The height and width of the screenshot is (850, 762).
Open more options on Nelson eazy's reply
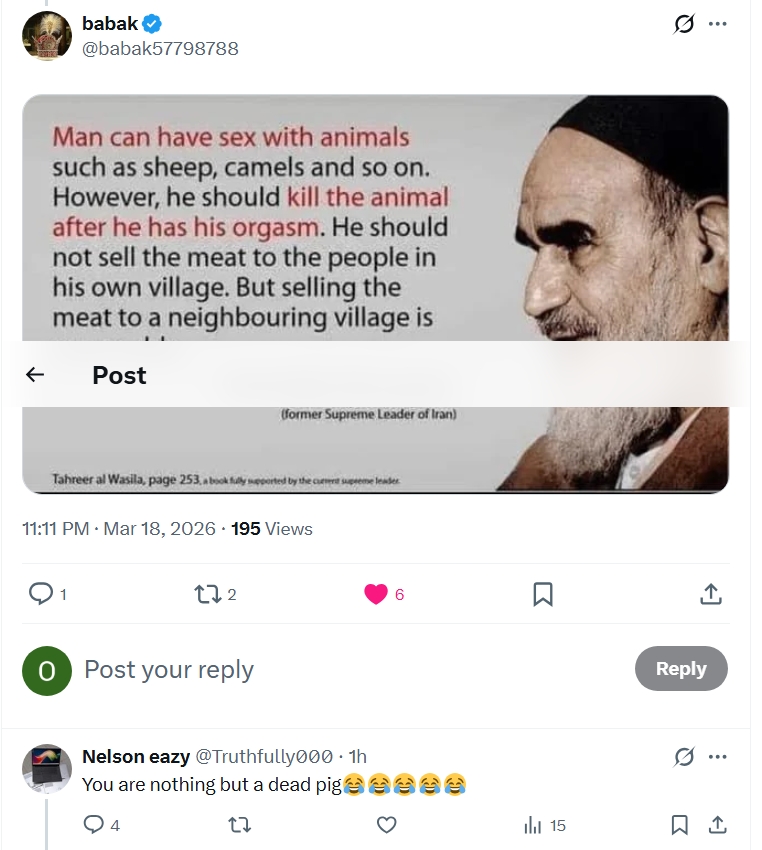tap(718, 757)
